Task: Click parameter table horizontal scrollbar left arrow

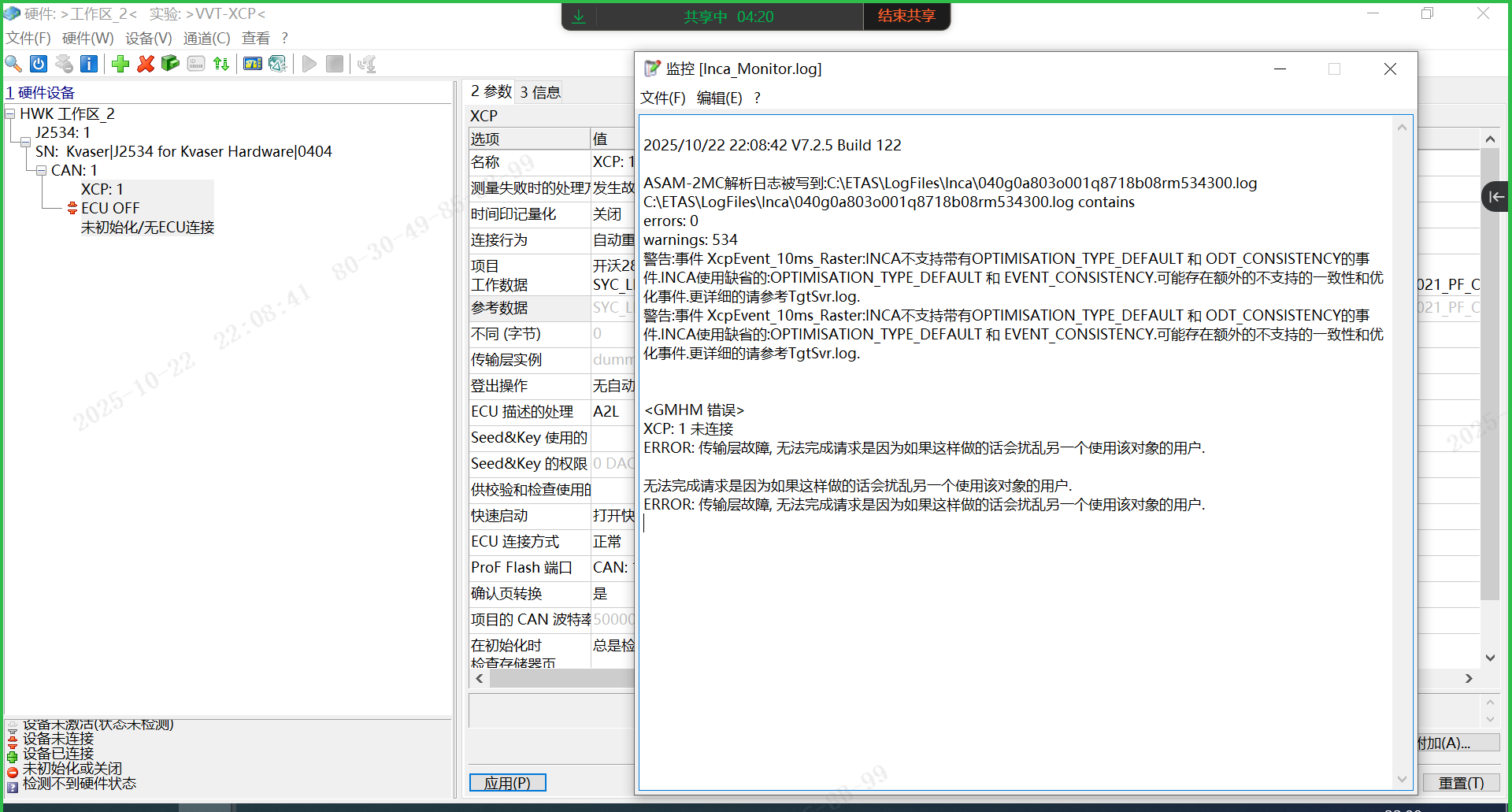Action: click(x=480, y=678)
